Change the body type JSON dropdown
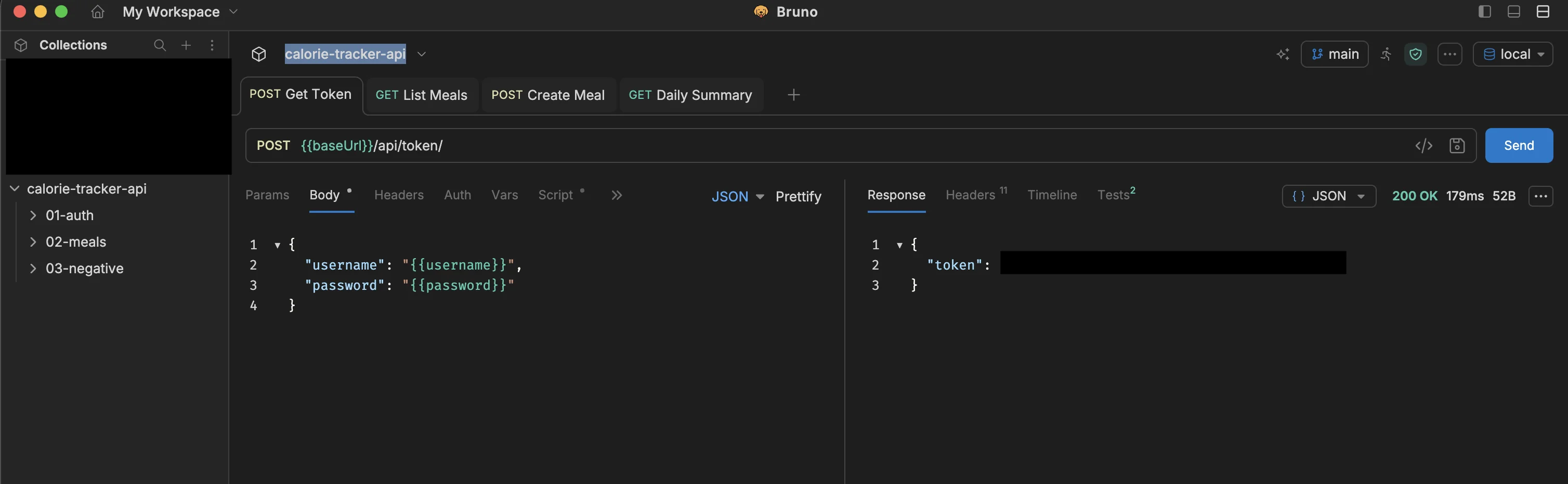The width and height of the screenshot is (1568, 484). (738, 197)
